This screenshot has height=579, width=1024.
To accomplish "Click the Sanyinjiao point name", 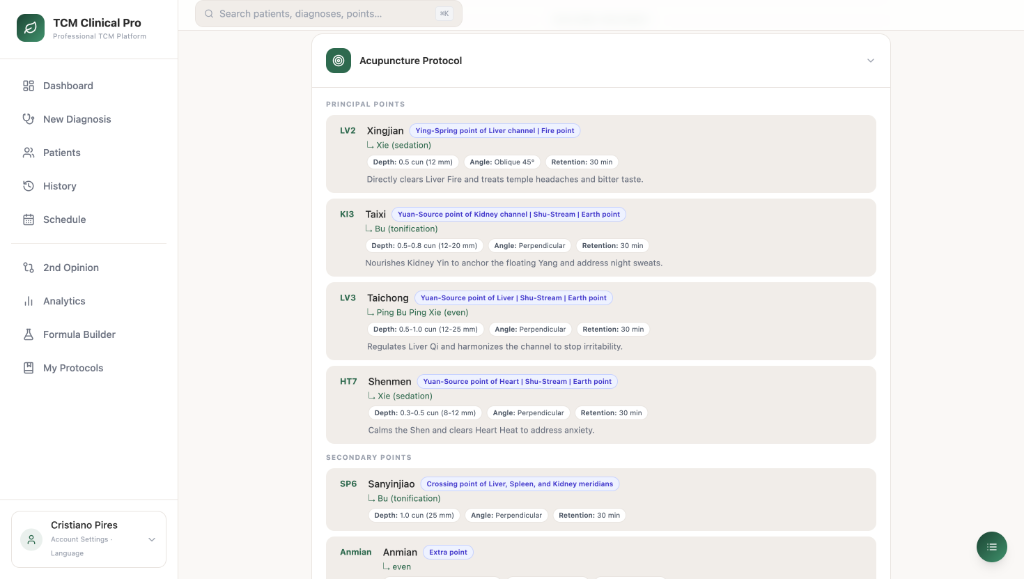I will tap(391, 484).
